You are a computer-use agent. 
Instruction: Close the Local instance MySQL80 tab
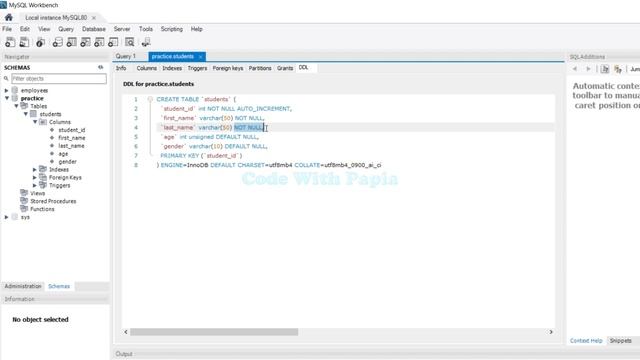pyautogui.click(x=94, y=18)
